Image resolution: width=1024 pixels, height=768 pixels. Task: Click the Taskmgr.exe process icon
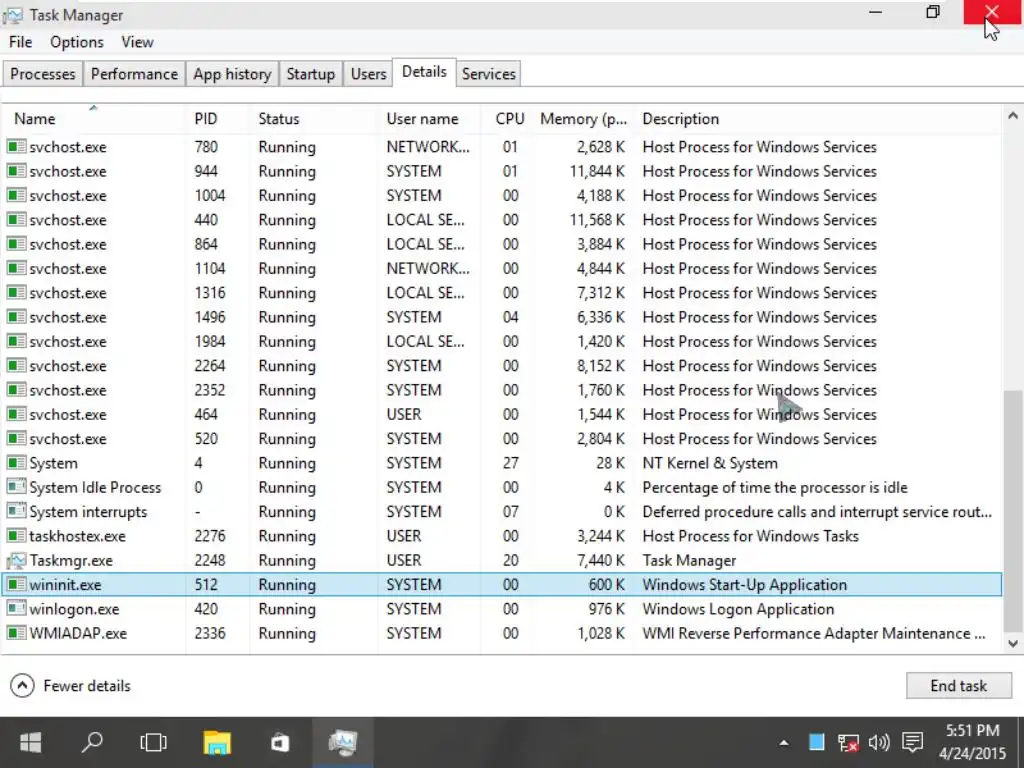point(16,560)
